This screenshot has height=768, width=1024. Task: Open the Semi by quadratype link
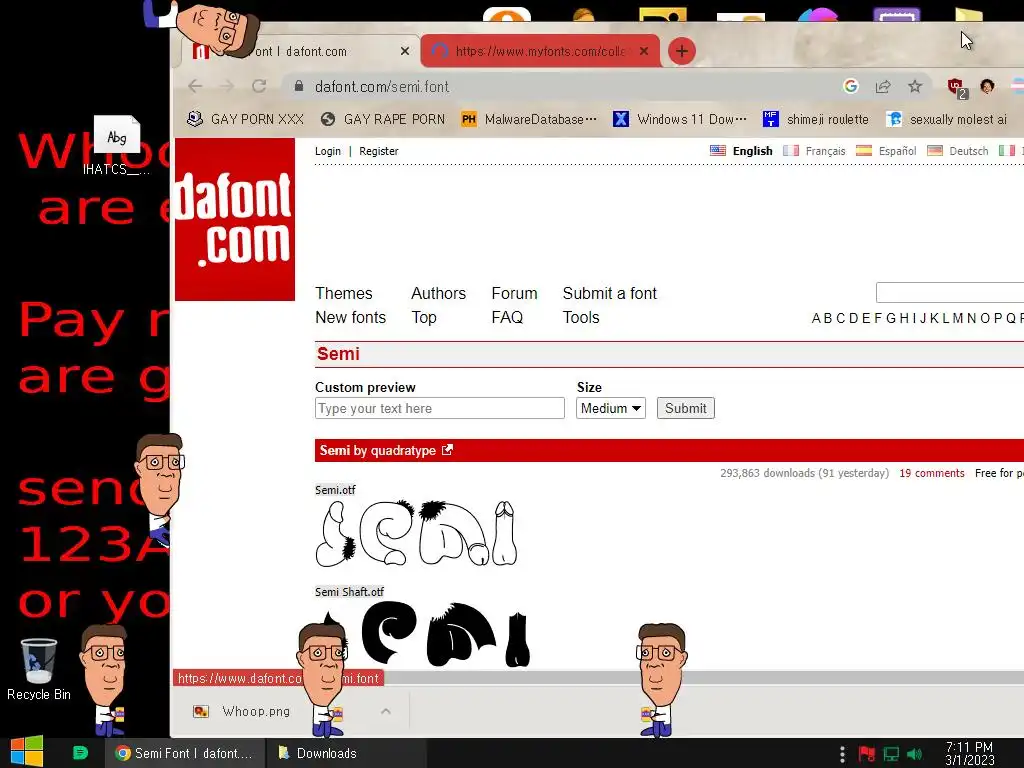coord(377,451)
